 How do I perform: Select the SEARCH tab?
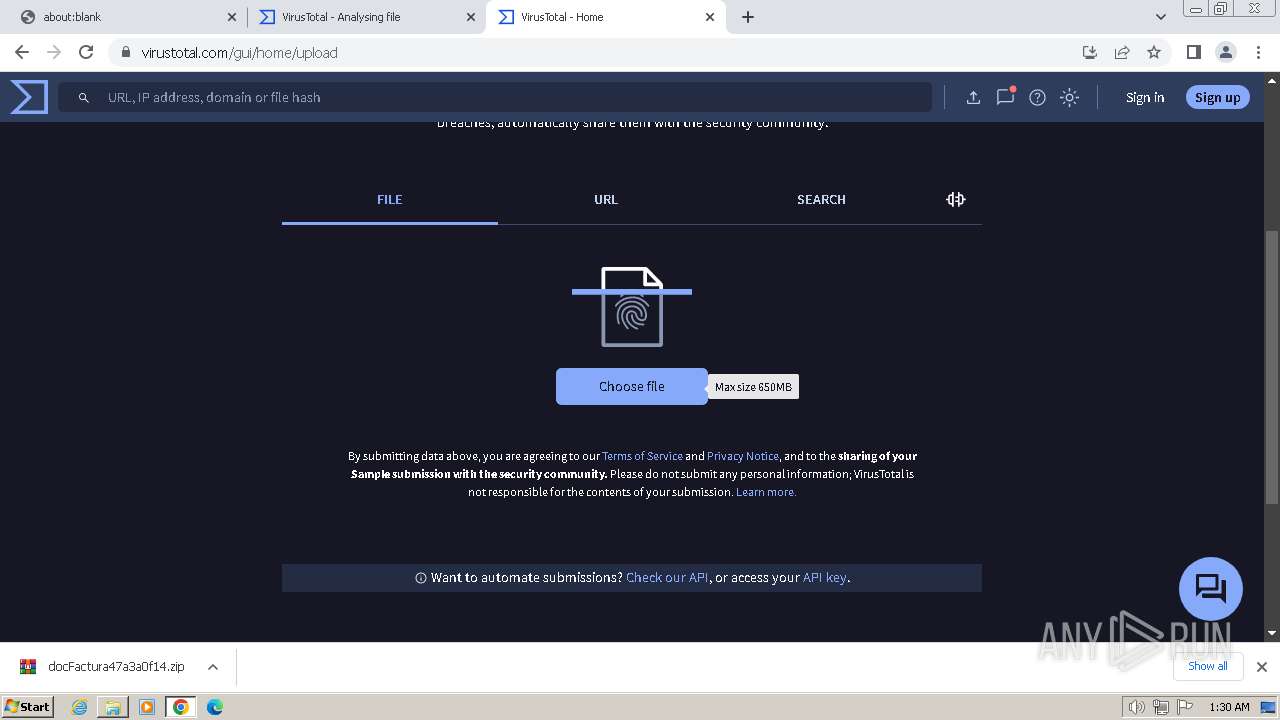pos(821,199)
